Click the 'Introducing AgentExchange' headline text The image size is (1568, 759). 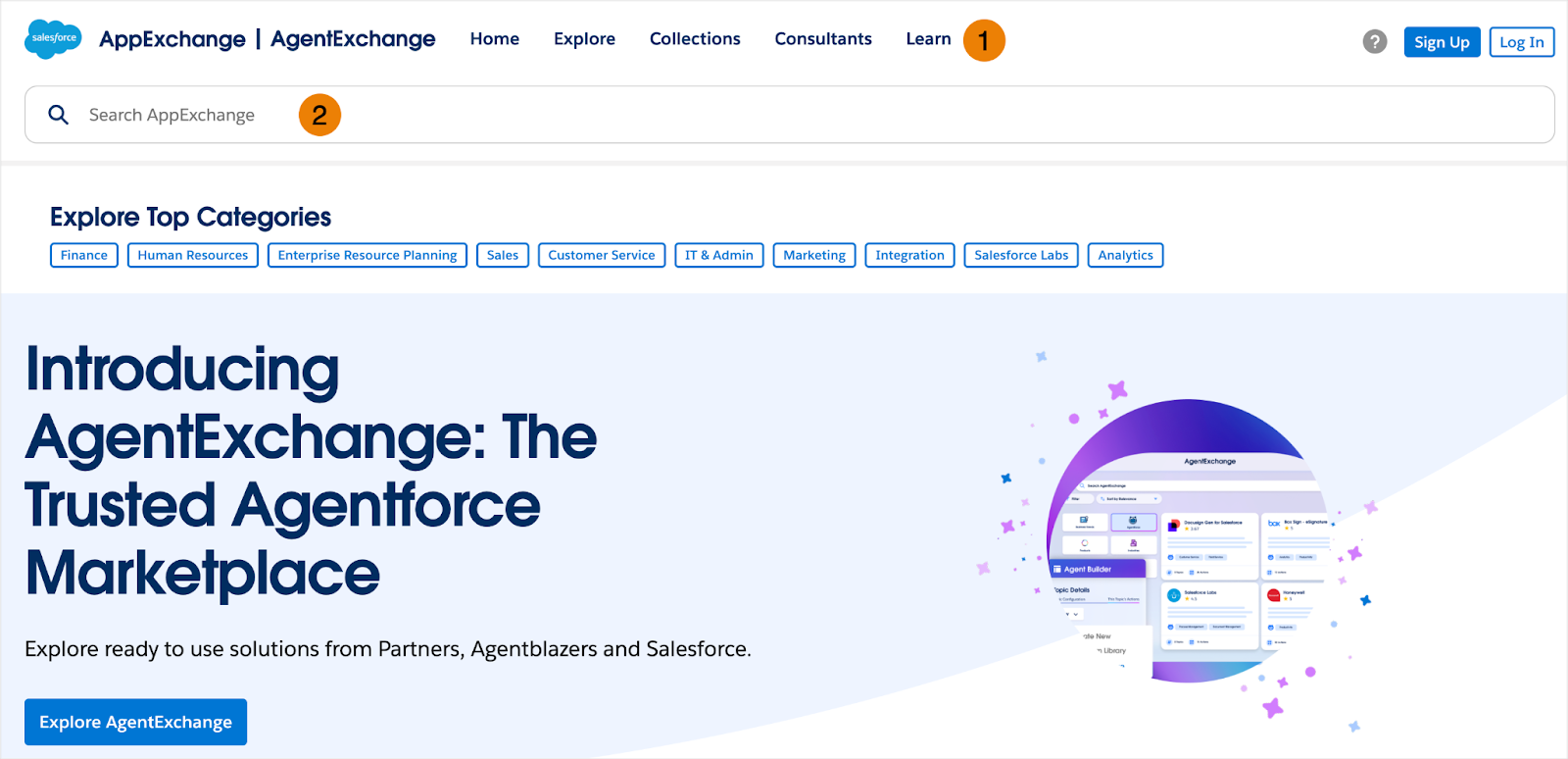click(311, 471)
